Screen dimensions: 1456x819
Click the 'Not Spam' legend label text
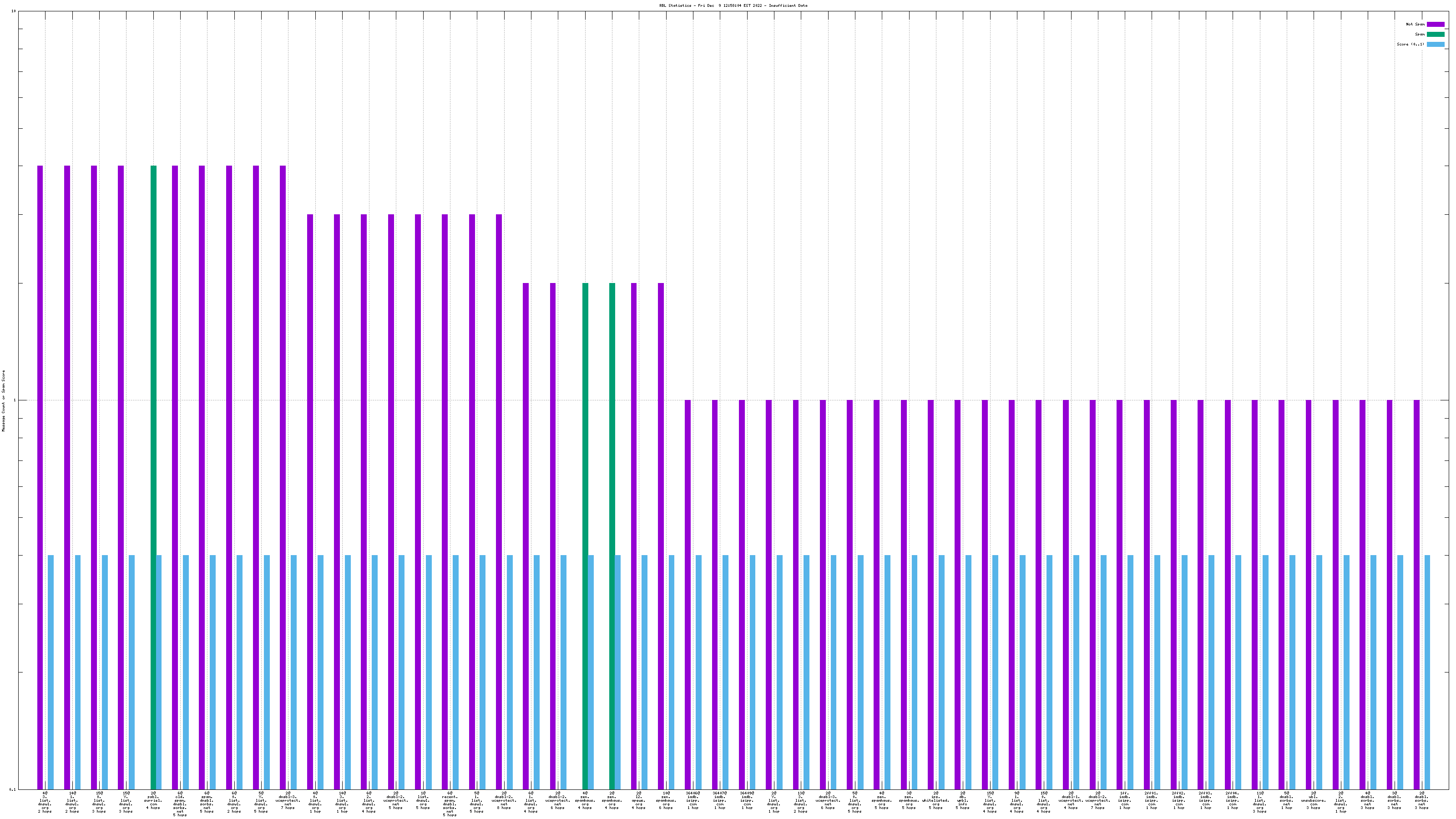coord(1416,24)
